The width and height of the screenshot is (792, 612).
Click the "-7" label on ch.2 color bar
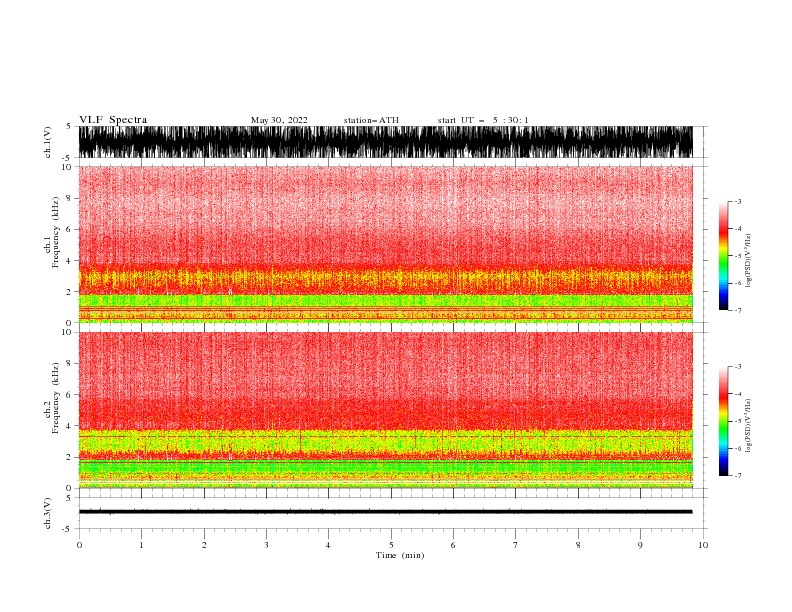click(x=737, y=475)
